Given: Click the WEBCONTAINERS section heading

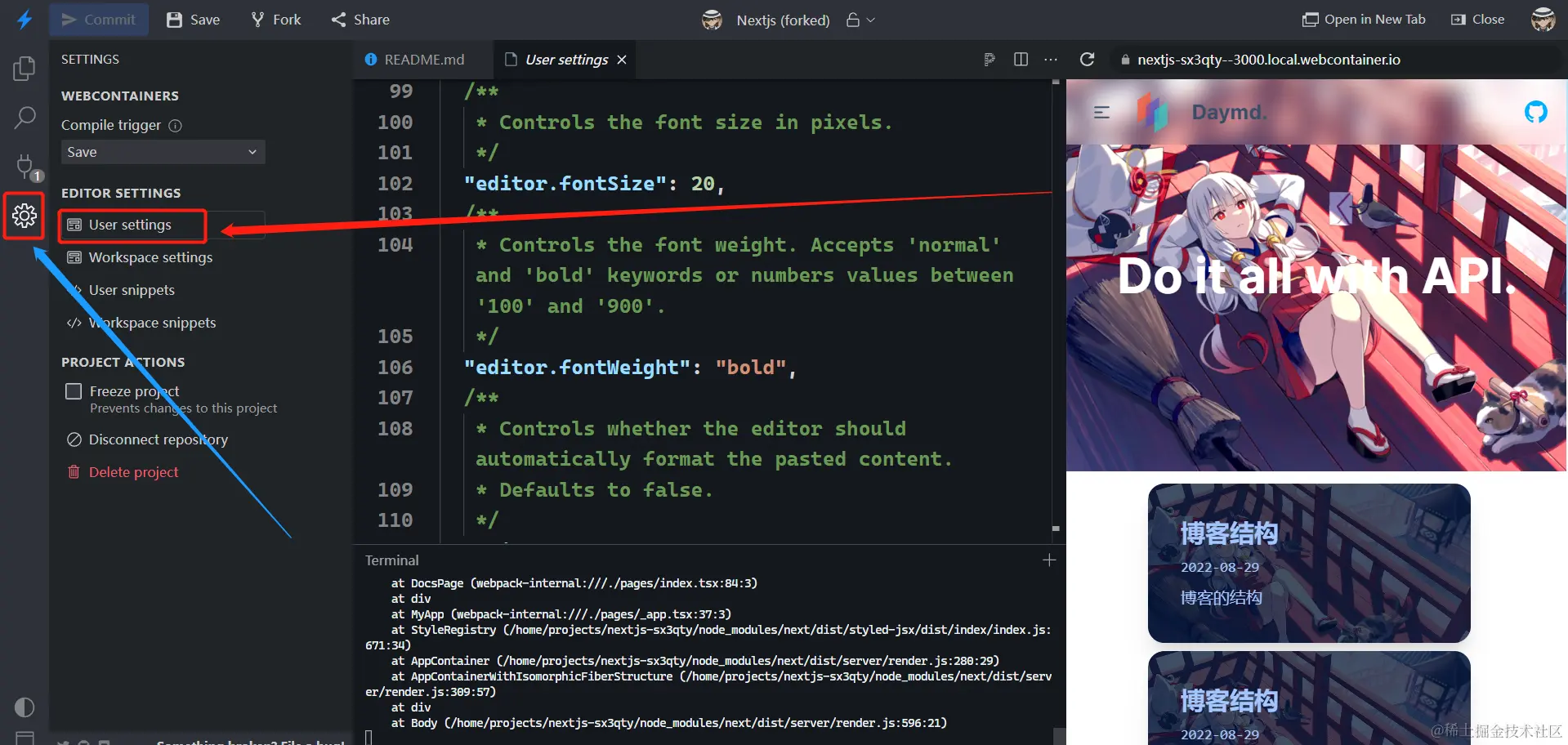Looking at the screenshot, I should point(119,96).
